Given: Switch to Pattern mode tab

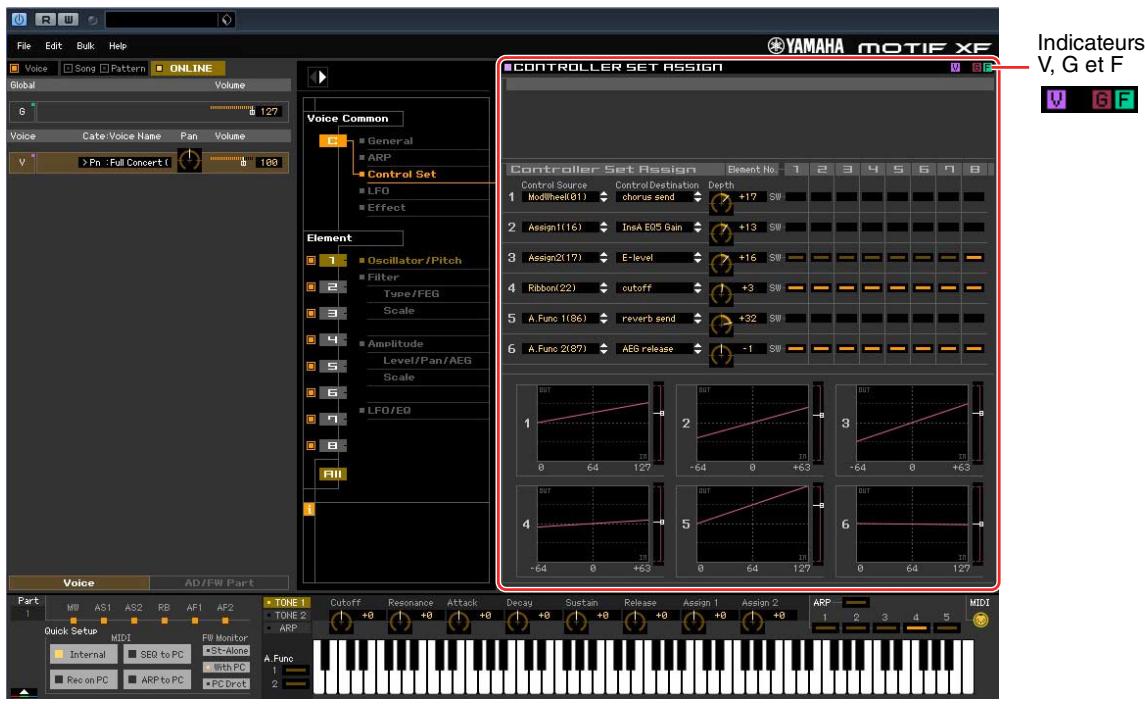Looking at the screenshot, I should pos(123,68).
